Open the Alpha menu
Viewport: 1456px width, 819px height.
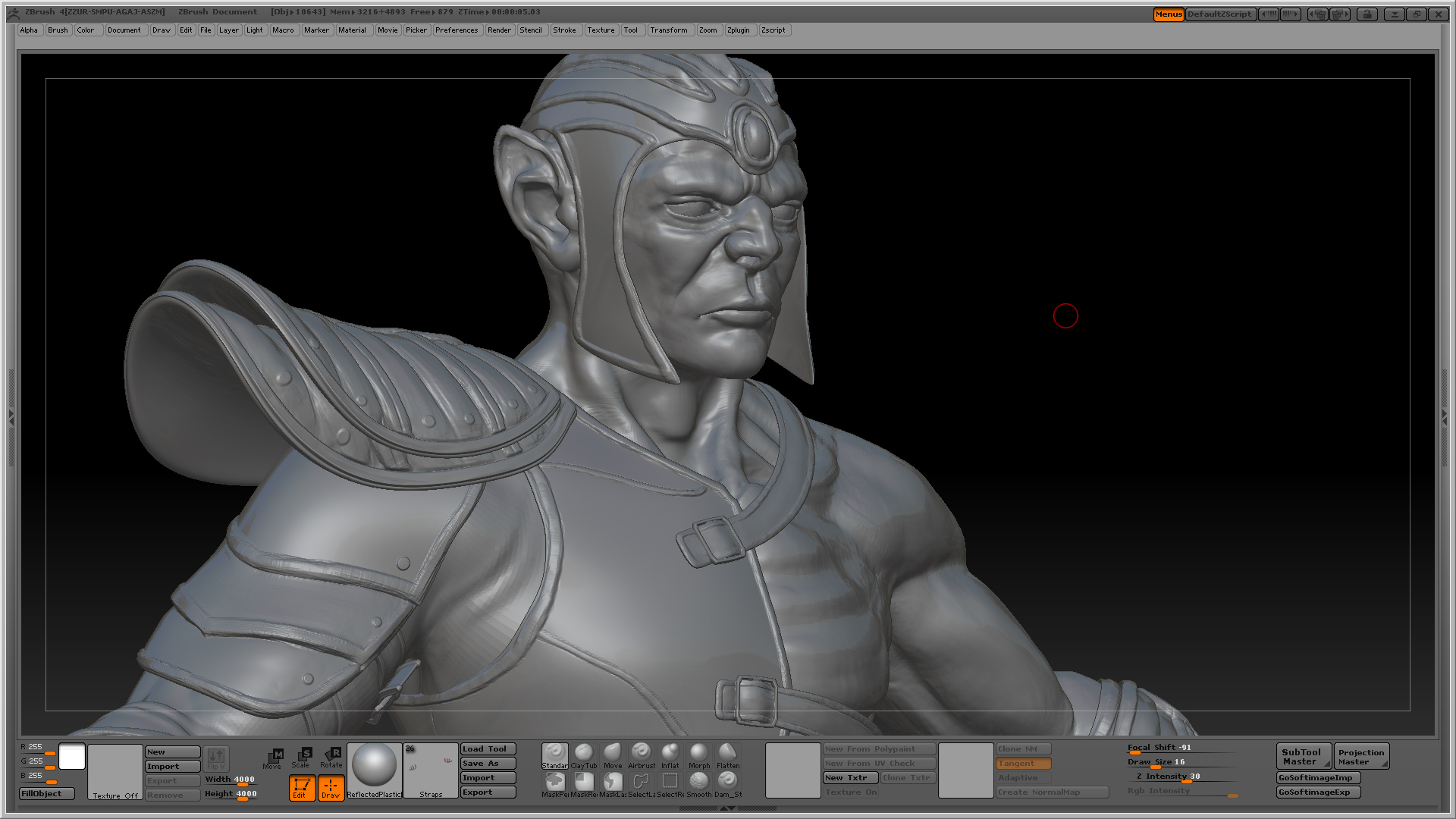tap(29, 30)
